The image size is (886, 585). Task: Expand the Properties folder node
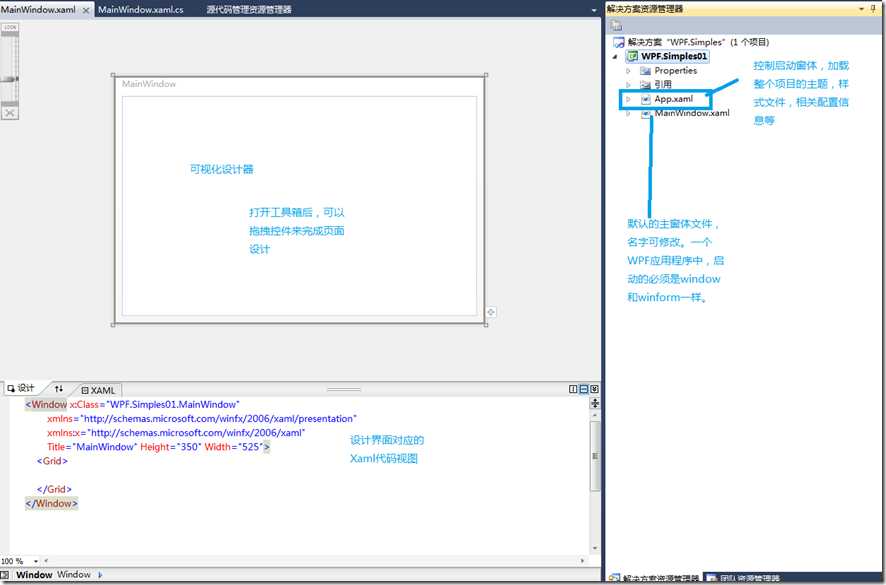pyautogui.click(x=628, y=71)
